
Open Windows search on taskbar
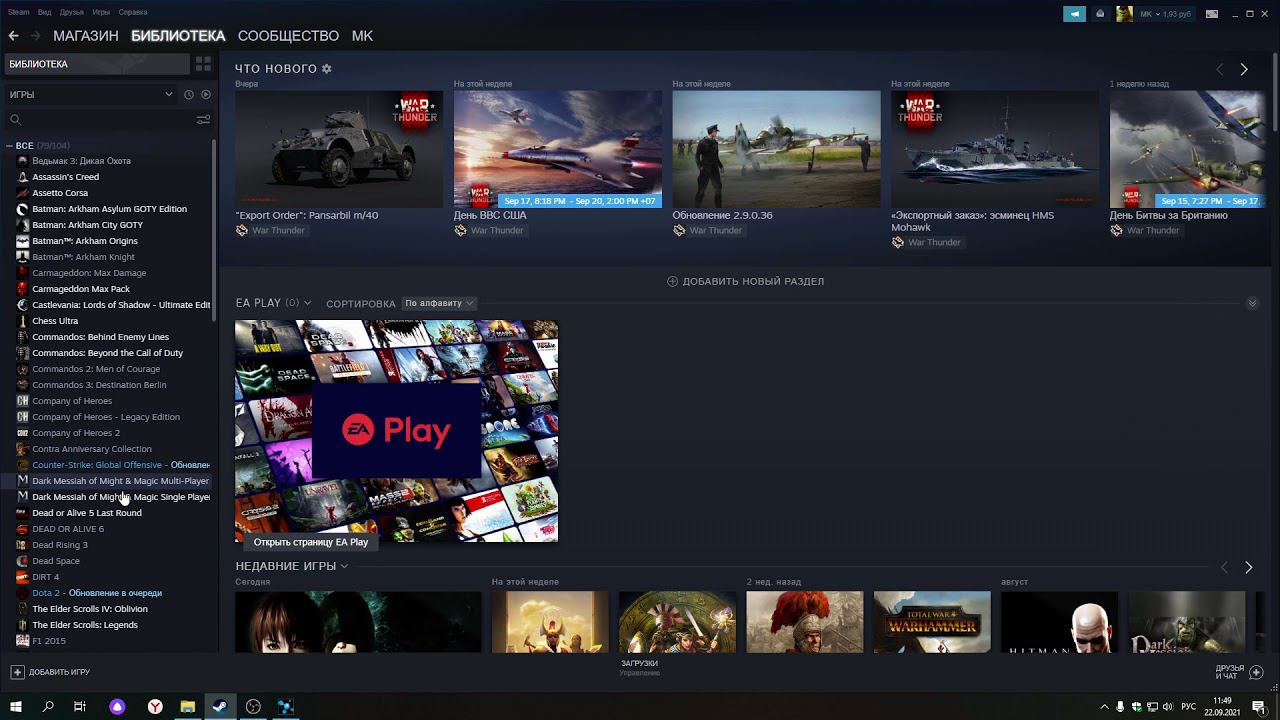[x=48, y=706]
